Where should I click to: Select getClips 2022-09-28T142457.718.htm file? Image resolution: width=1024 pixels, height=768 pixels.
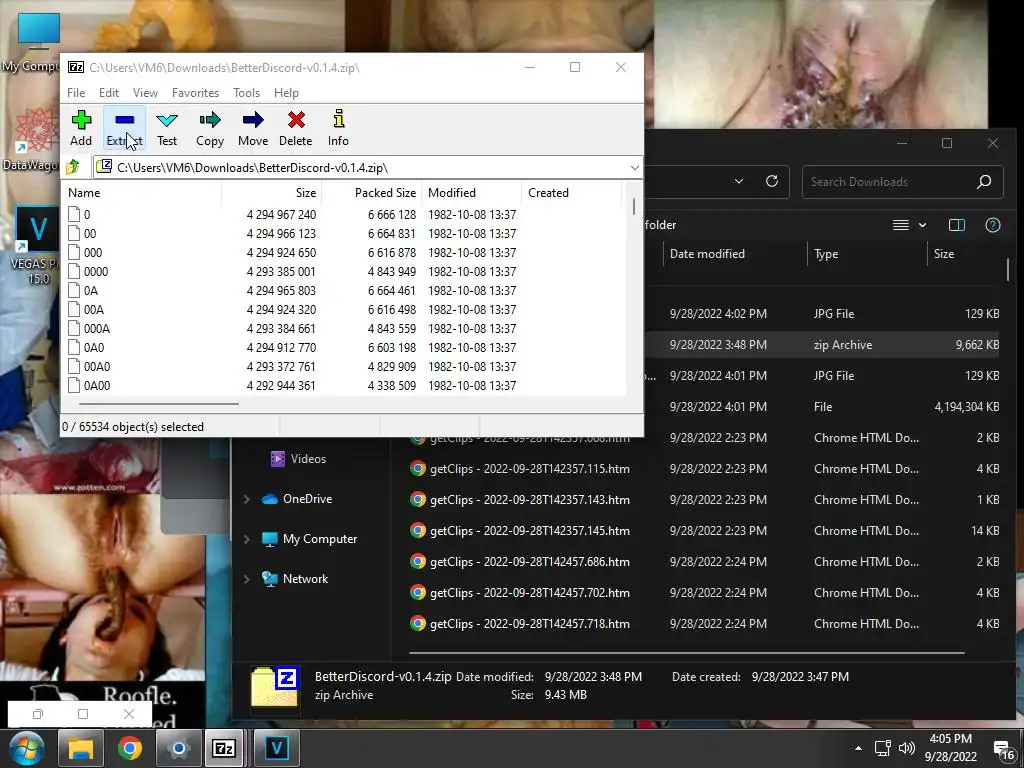530,624
